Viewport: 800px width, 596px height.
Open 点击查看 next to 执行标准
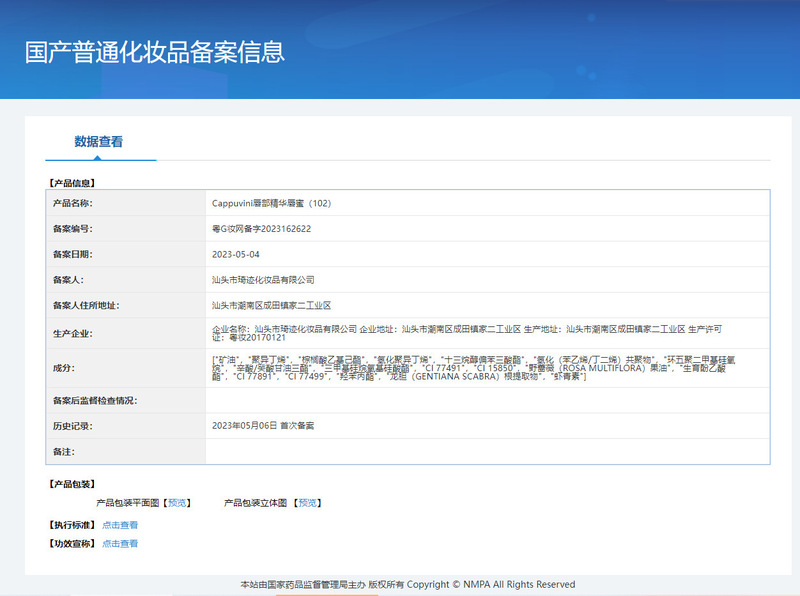[x=120, y=525]
